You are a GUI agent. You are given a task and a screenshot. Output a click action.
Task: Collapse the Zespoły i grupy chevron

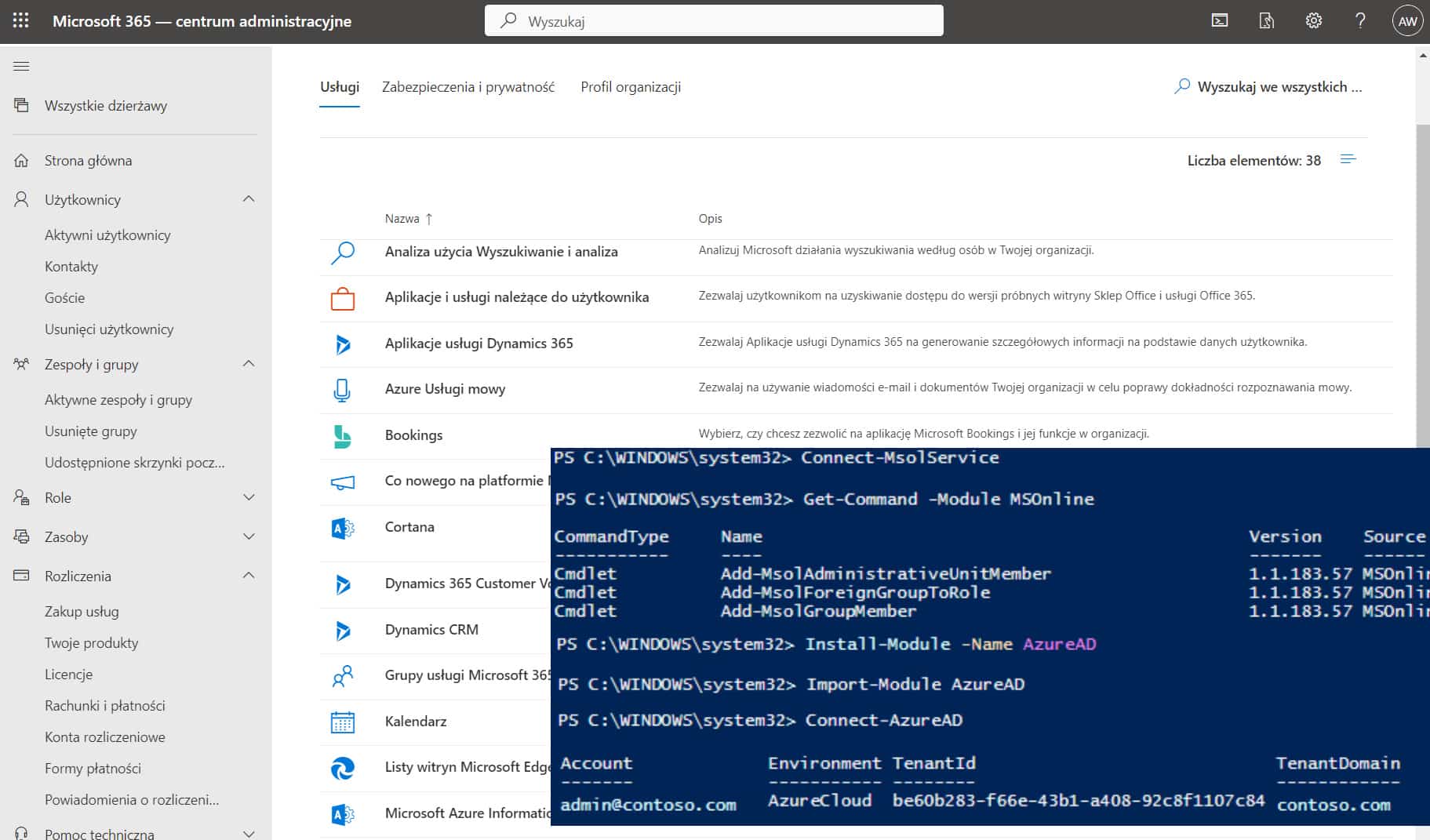tap(249, 364)
